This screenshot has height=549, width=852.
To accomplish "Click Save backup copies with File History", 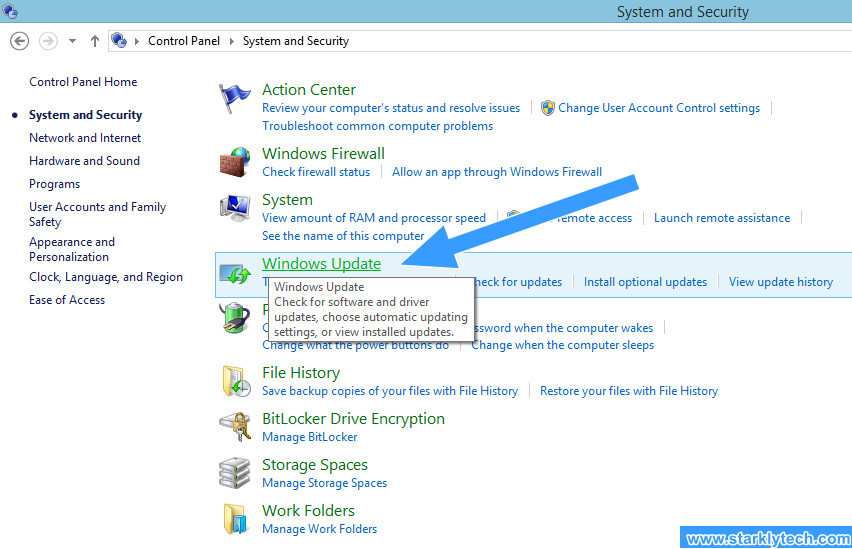I will [x=390, y=391].
